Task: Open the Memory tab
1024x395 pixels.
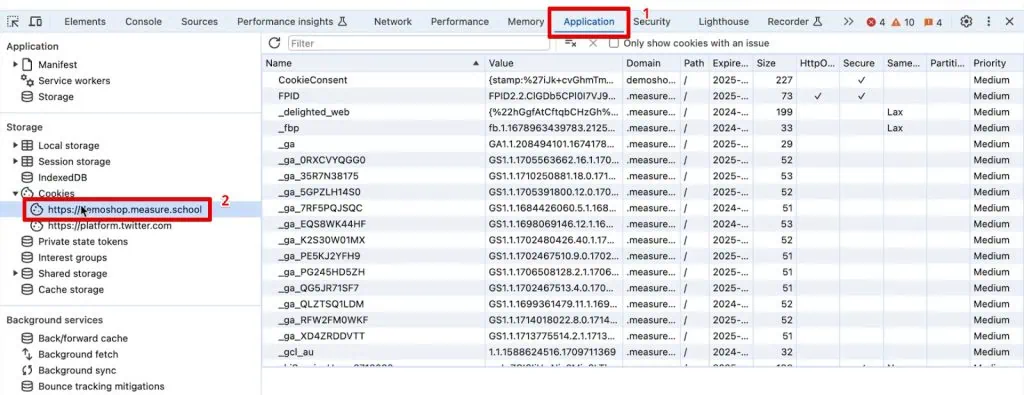Action: pos(526,22)
